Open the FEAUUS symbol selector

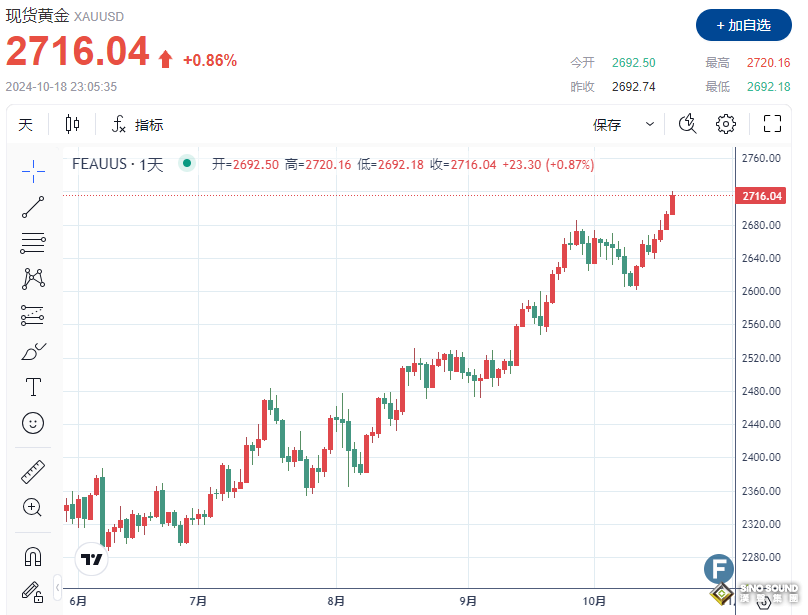coord(100,164)
